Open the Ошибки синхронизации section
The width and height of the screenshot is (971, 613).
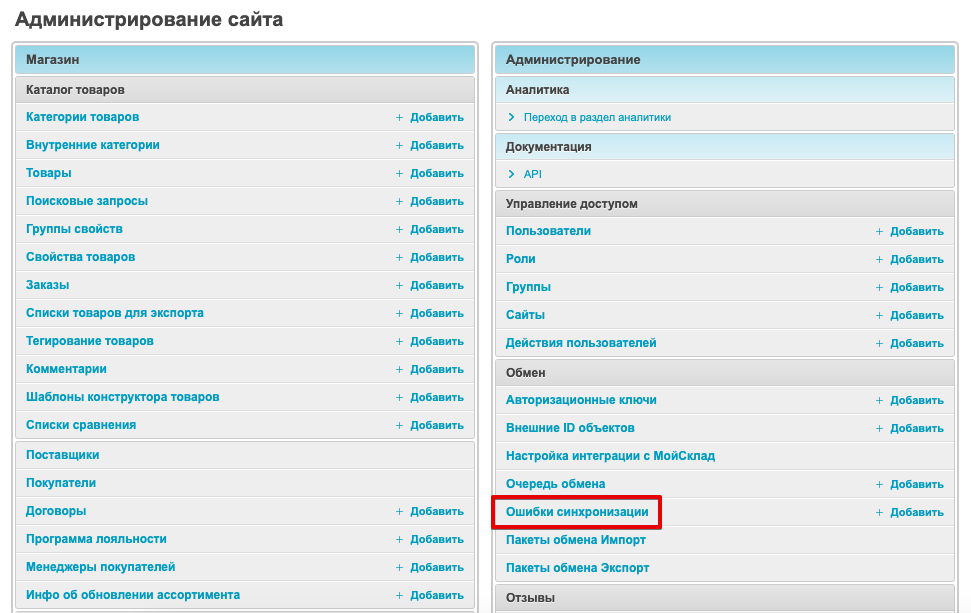[x=577, y=512]
